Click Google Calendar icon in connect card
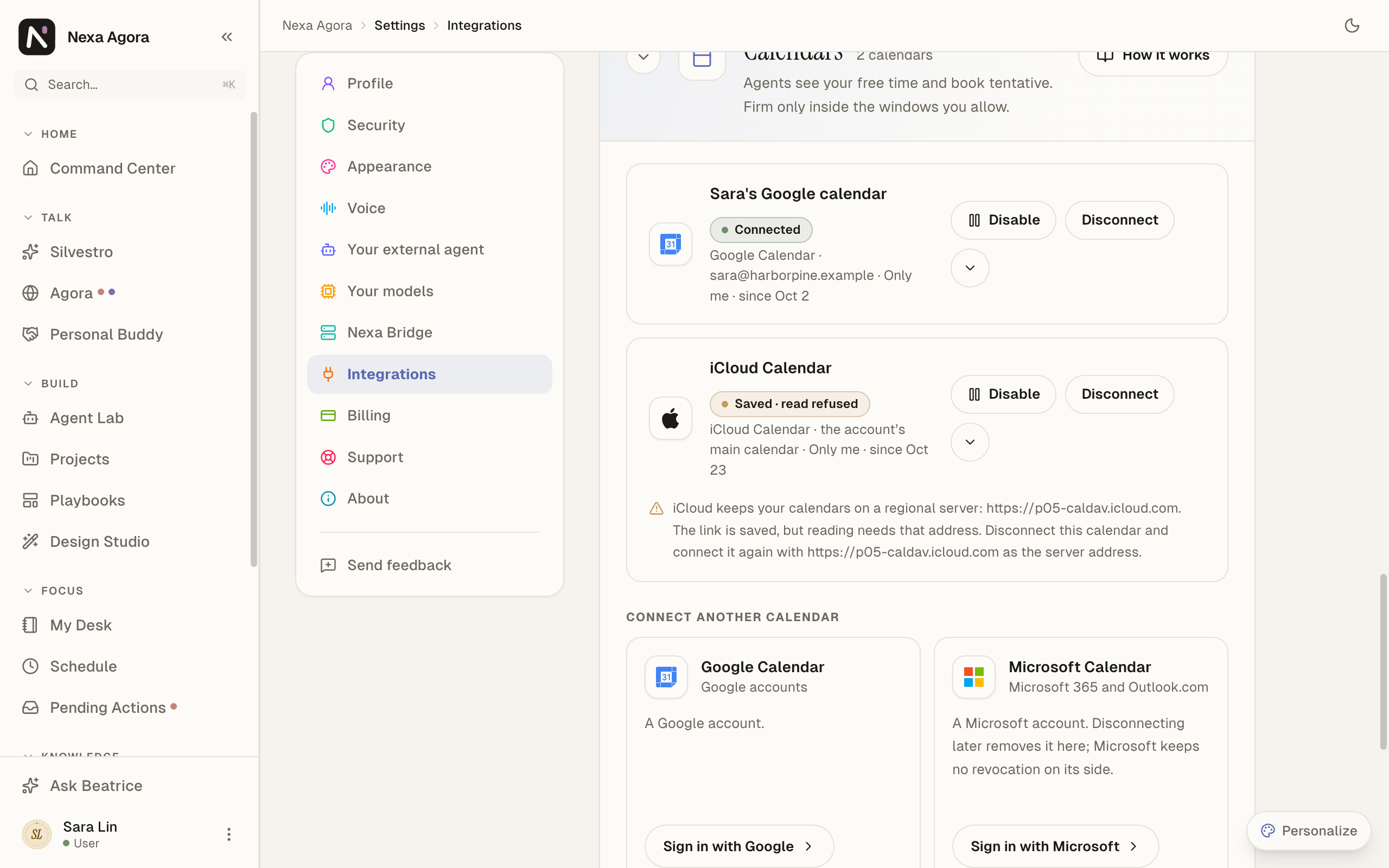The image size is (1389, 868). [666, 677]
